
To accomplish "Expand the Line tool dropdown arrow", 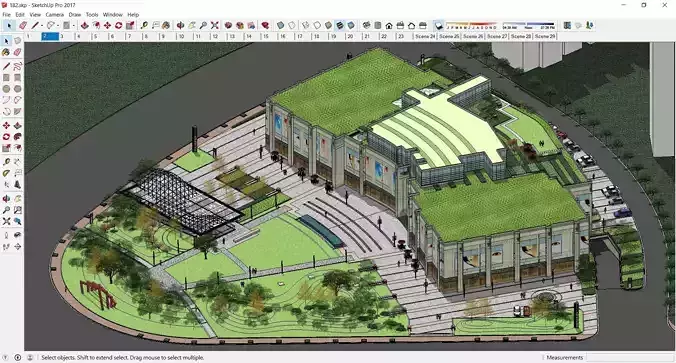I will pos(42,26).
